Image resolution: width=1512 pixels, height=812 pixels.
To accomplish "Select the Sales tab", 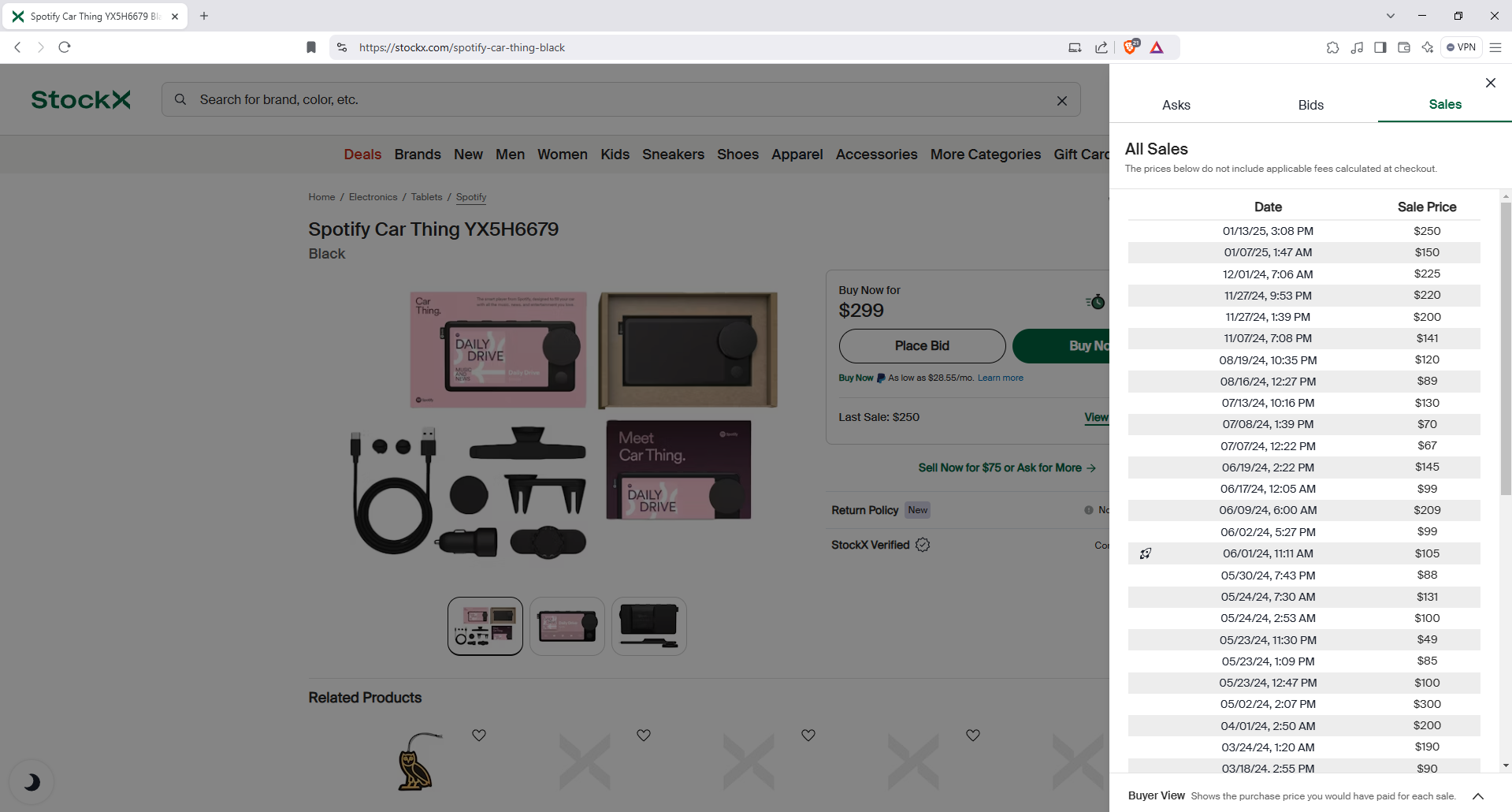I will pos(1445,105).
